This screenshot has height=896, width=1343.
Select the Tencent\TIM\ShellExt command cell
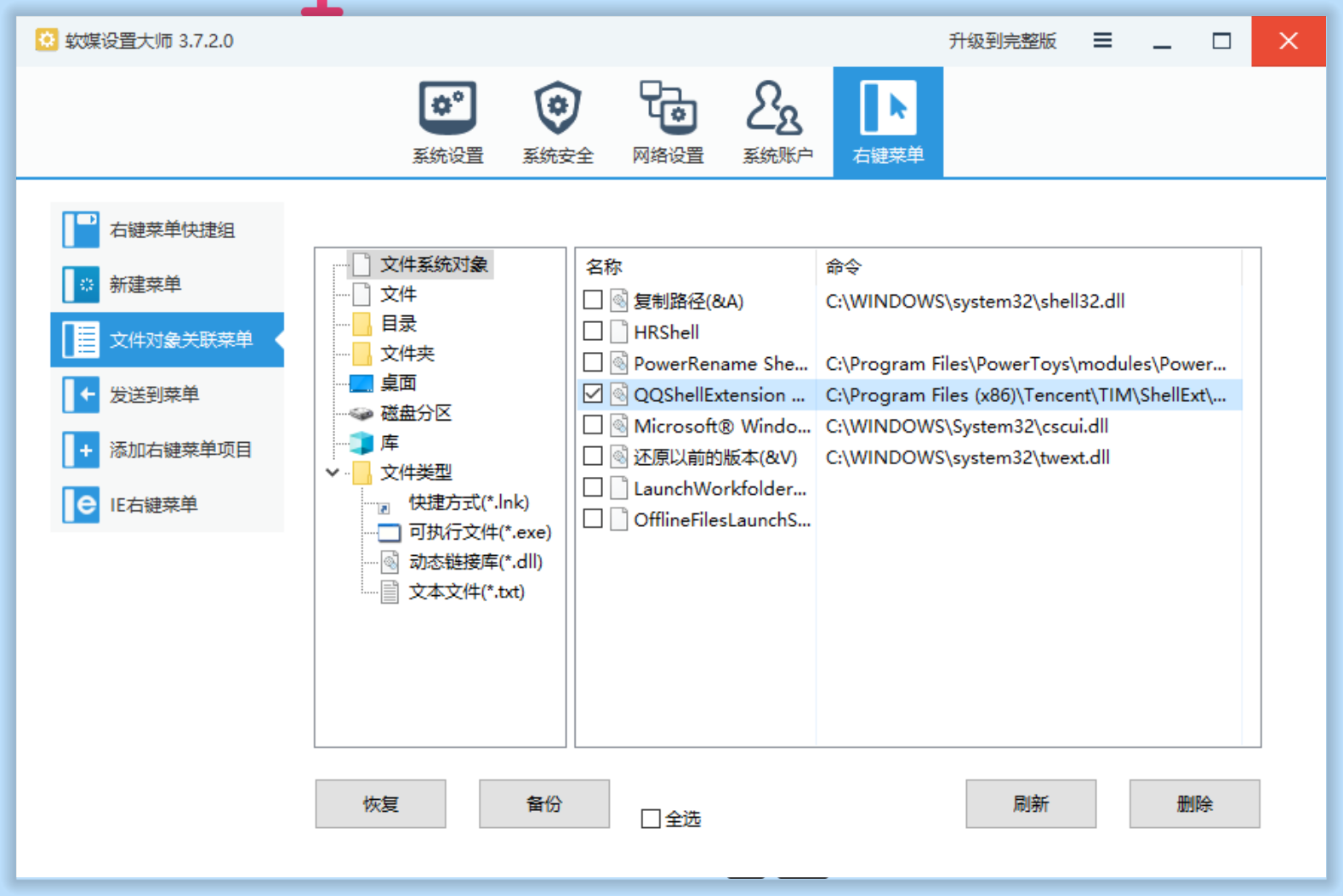1026,395
